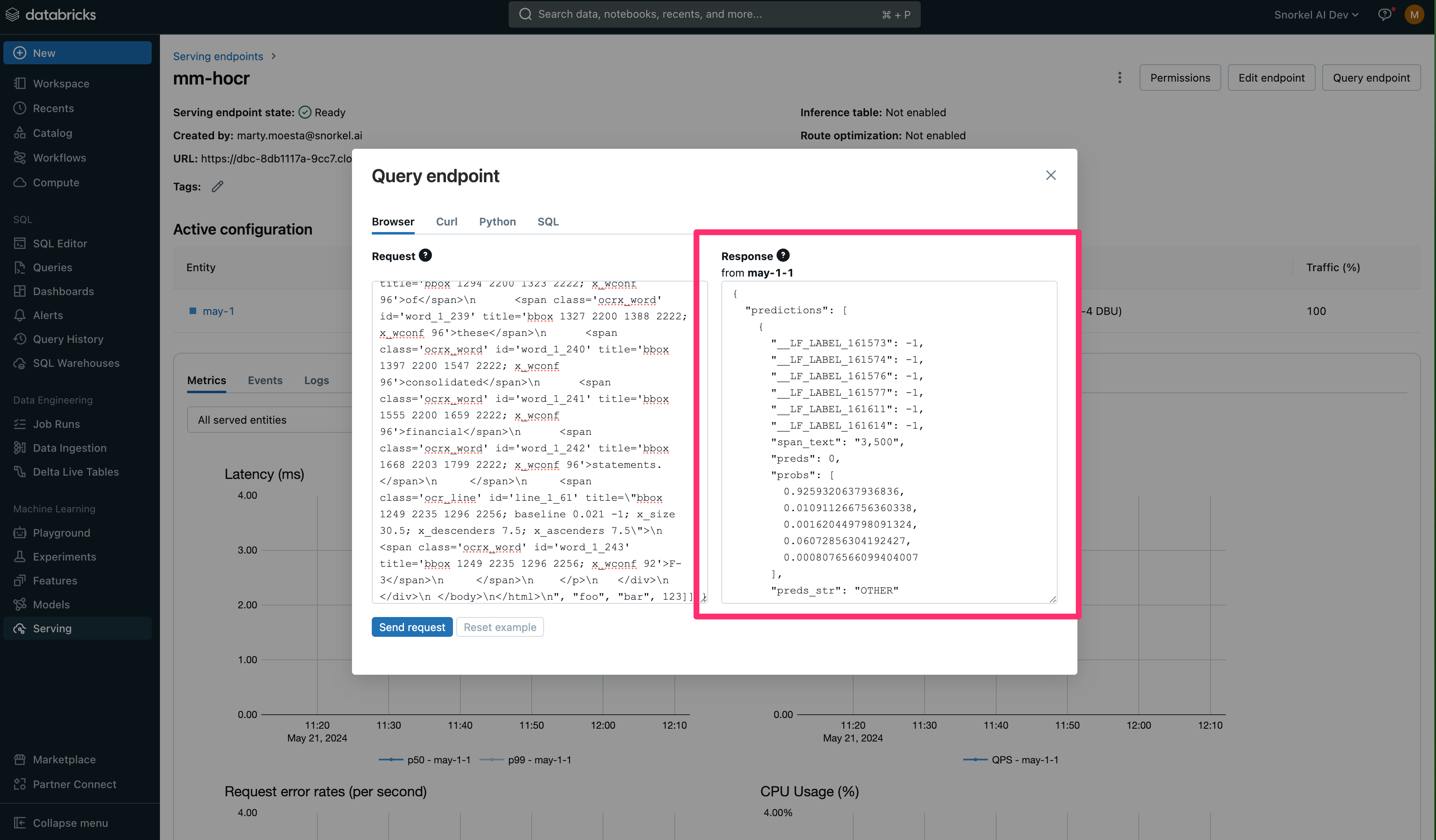Close the Query endpoint dialog
Screen dimensions: 1436x840
[1051, 176]
